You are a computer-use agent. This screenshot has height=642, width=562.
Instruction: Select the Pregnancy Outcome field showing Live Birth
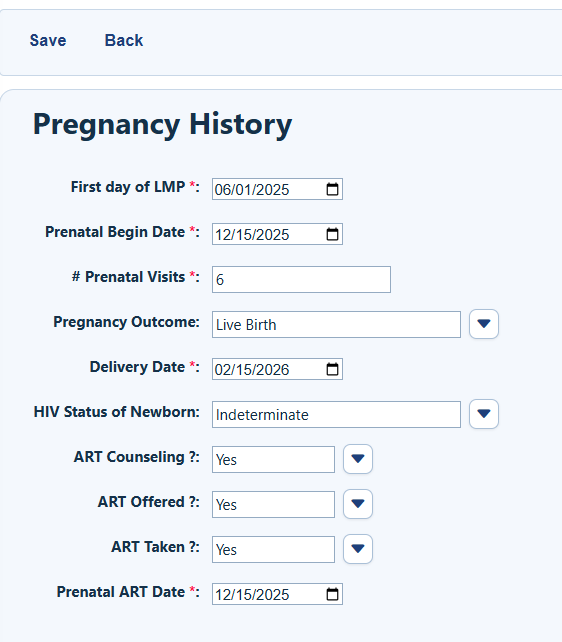point(336,325)
